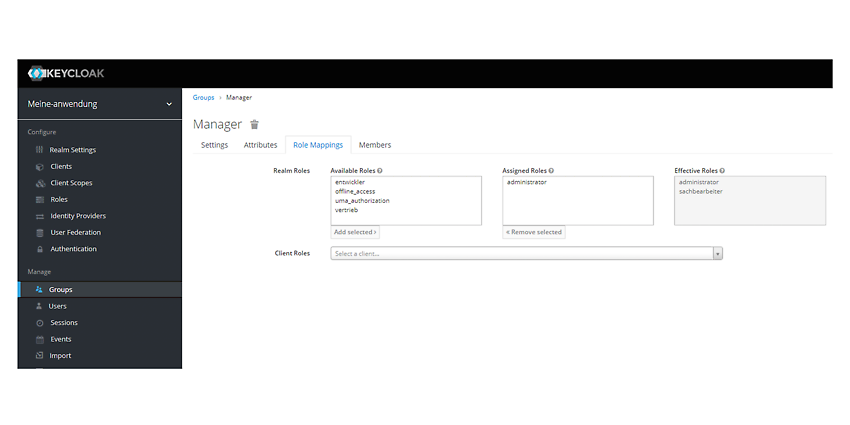The image size is (850, 425).
Task: Click the Remove selected button
Action: [x=534, y=232]
